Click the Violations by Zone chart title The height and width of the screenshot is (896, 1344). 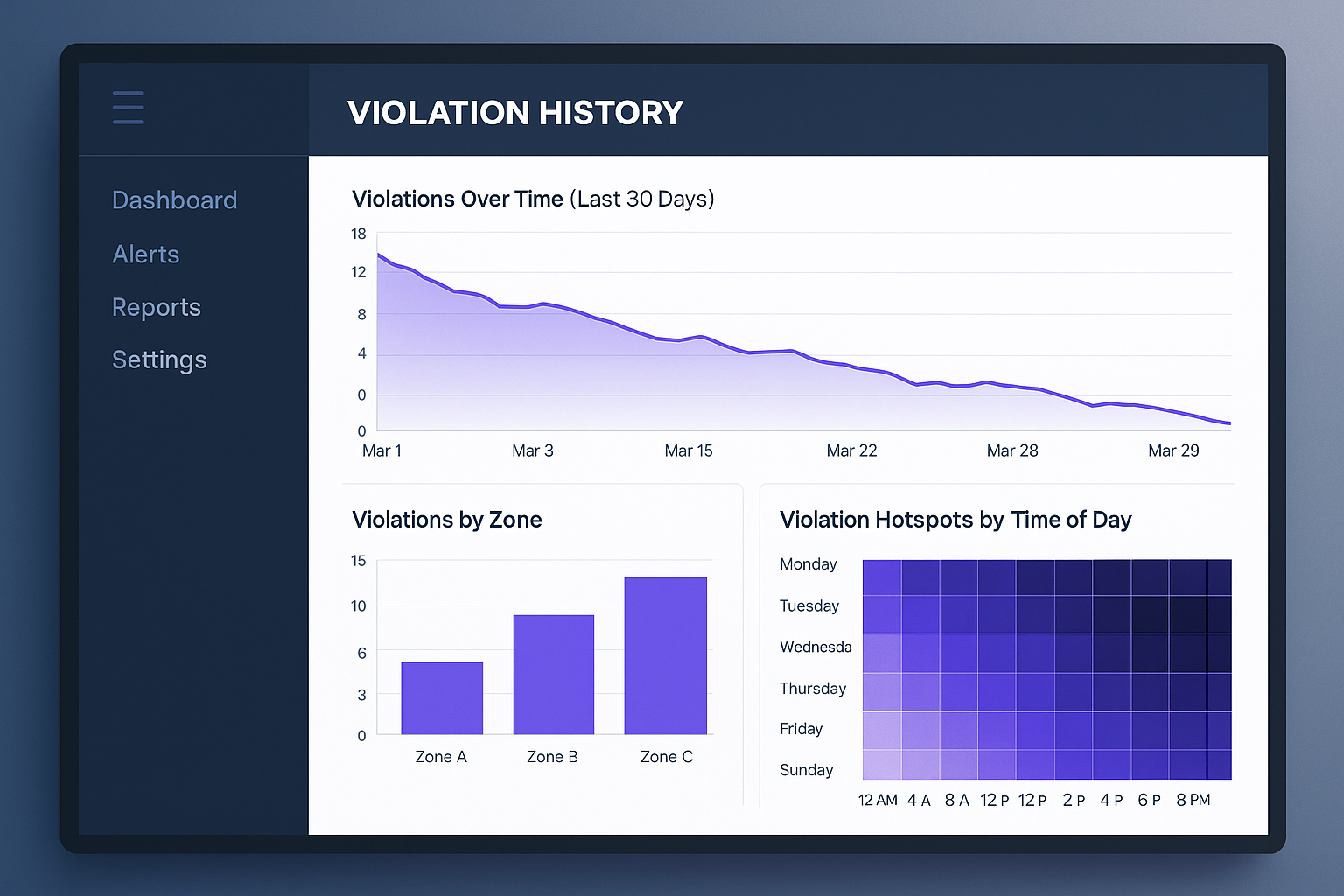[446, 519]
